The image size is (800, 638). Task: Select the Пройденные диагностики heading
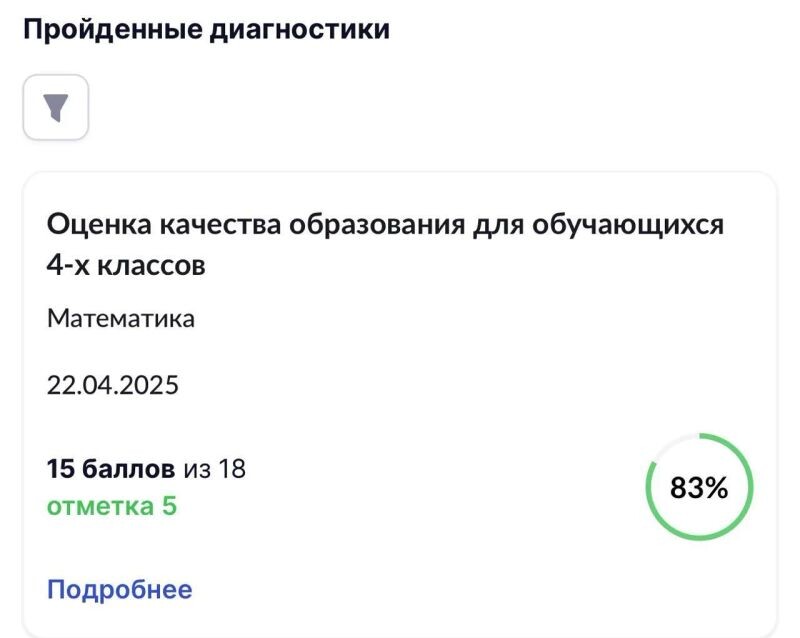pos(205,30)
